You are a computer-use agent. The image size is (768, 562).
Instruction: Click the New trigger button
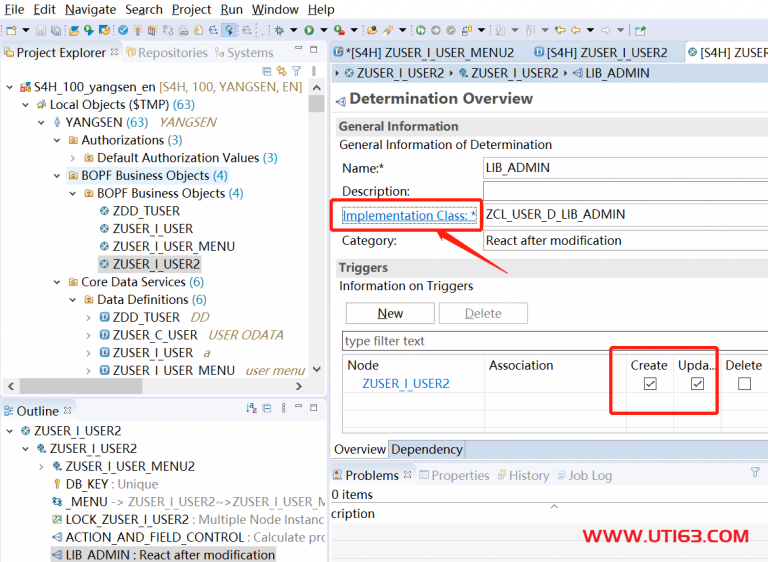click(x=390, y=313)
